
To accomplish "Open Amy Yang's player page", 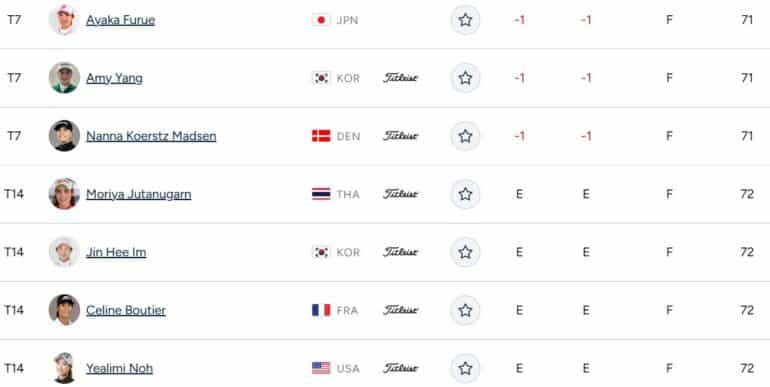I will [114, 78].
